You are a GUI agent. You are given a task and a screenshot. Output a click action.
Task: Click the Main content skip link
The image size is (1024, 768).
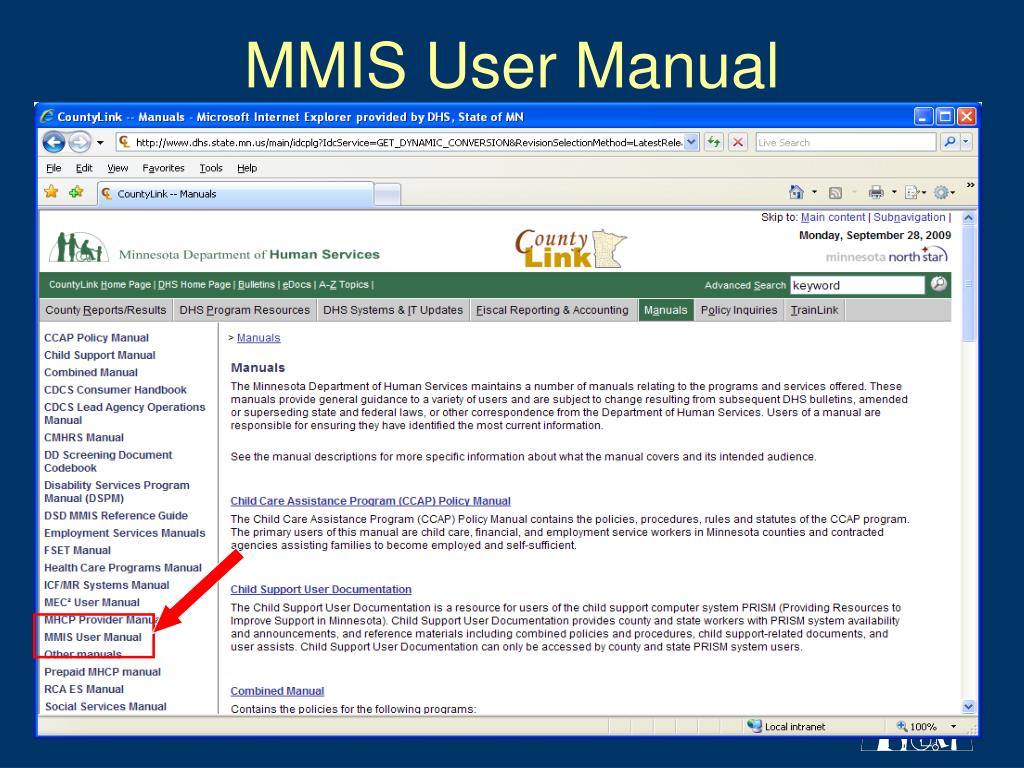click(833, 217)
